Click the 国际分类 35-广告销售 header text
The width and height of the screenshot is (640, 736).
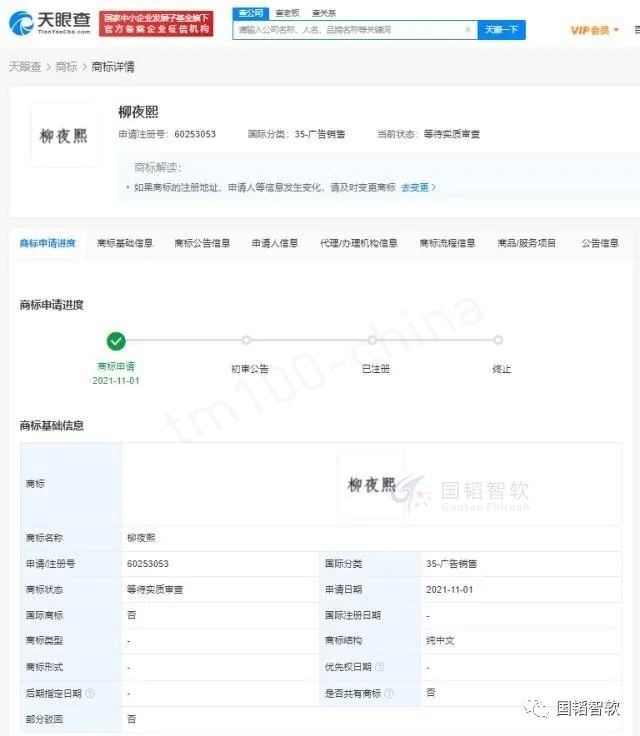[296, 134]
